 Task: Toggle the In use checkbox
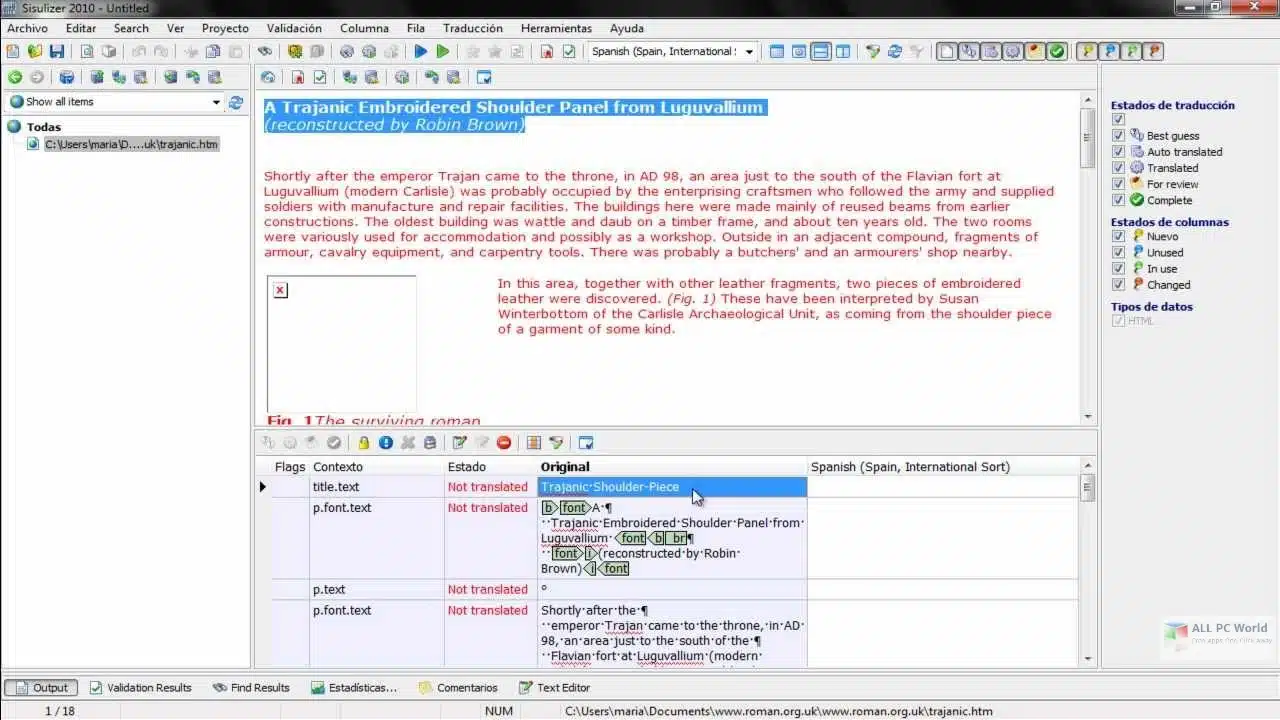pyautogui.click(x=1119, y=268)
